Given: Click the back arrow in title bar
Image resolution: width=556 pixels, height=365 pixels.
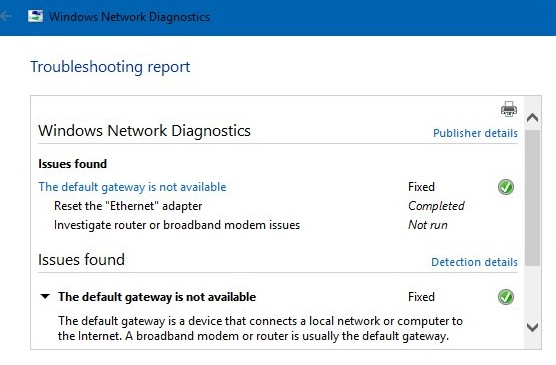Looking at the screenshot, I should [6, 16].
